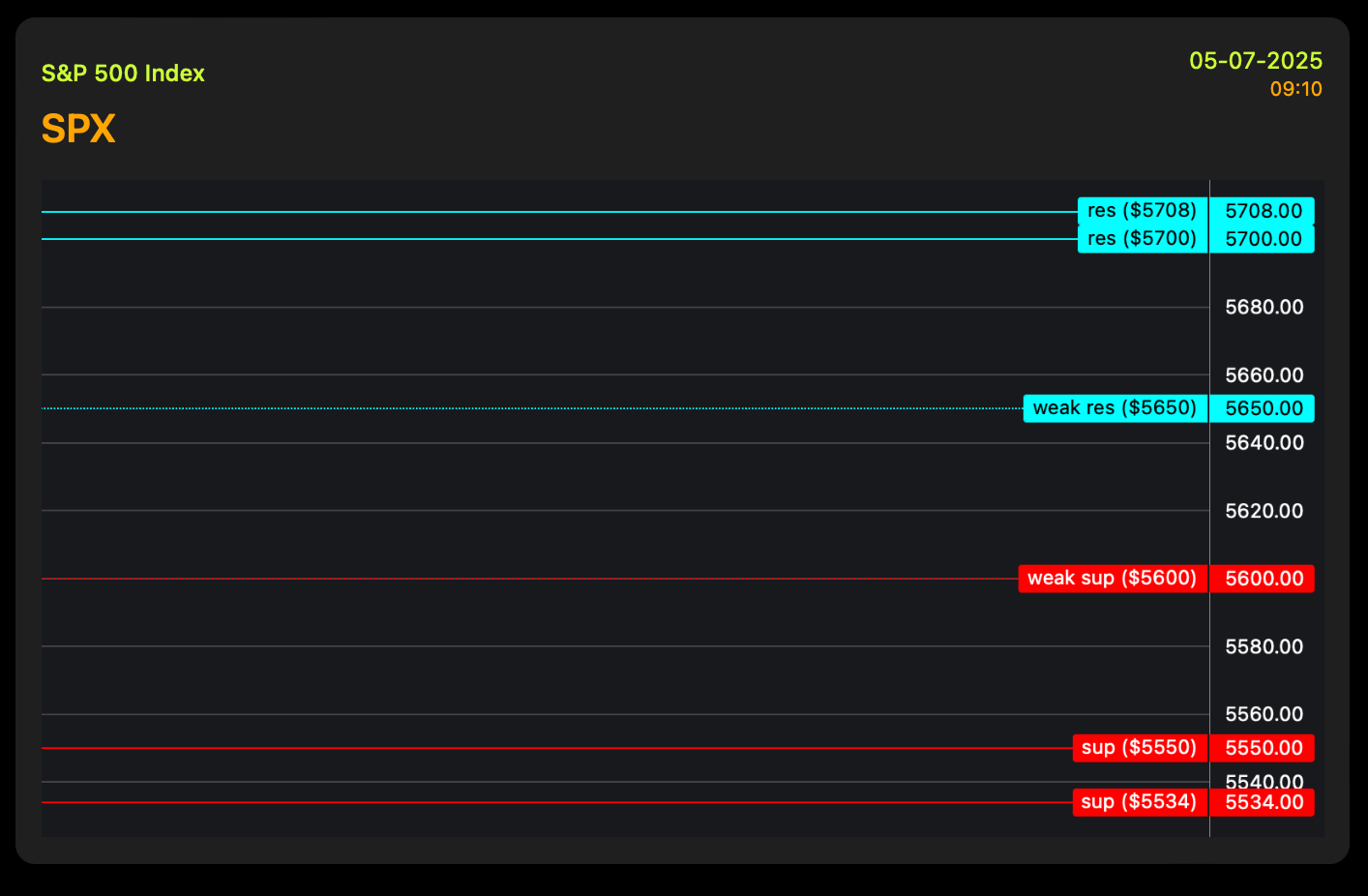The height and width of the screenshot is (896, 1368).
Task: Click the 5650.00 price tag
Action: [x=1263, y=408]
